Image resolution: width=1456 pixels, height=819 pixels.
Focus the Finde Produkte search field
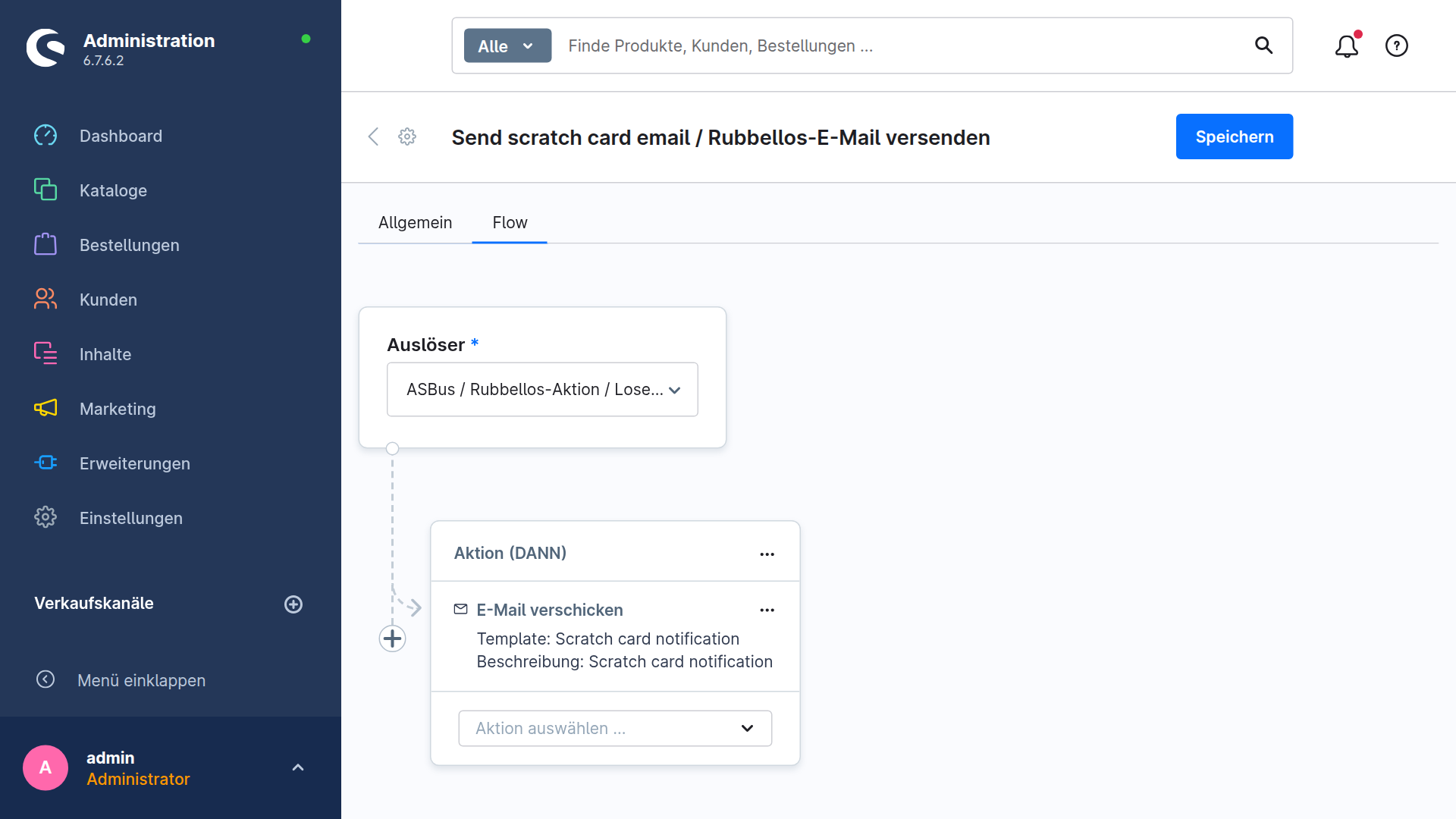(902, 45)
